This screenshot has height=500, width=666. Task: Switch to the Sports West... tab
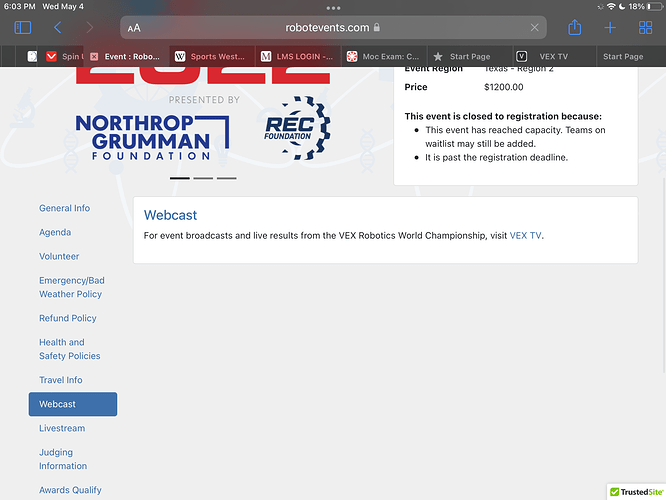coord(212,56)
